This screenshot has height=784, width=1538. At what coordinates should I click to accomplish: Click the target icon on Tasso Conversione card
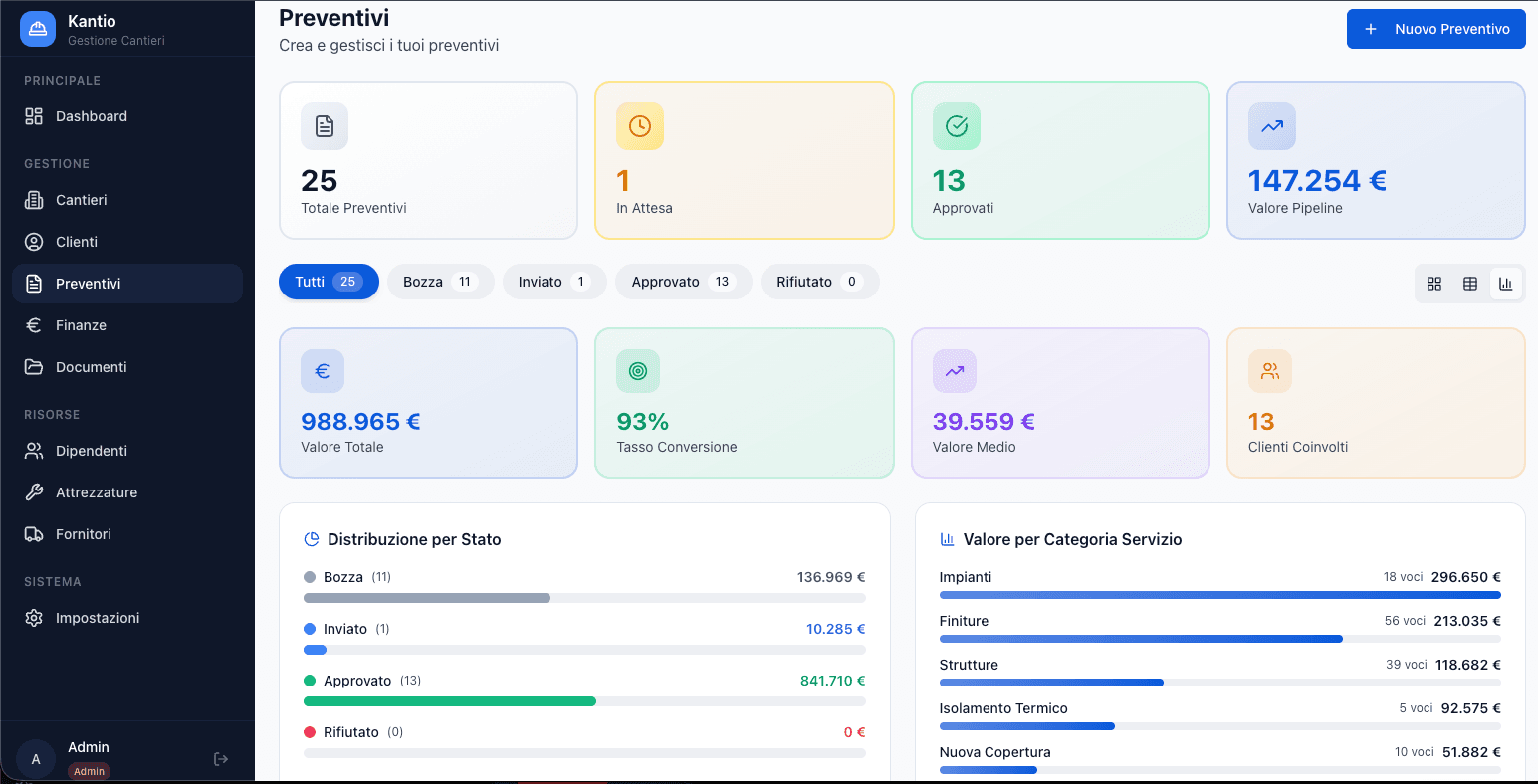pos(638,371)
